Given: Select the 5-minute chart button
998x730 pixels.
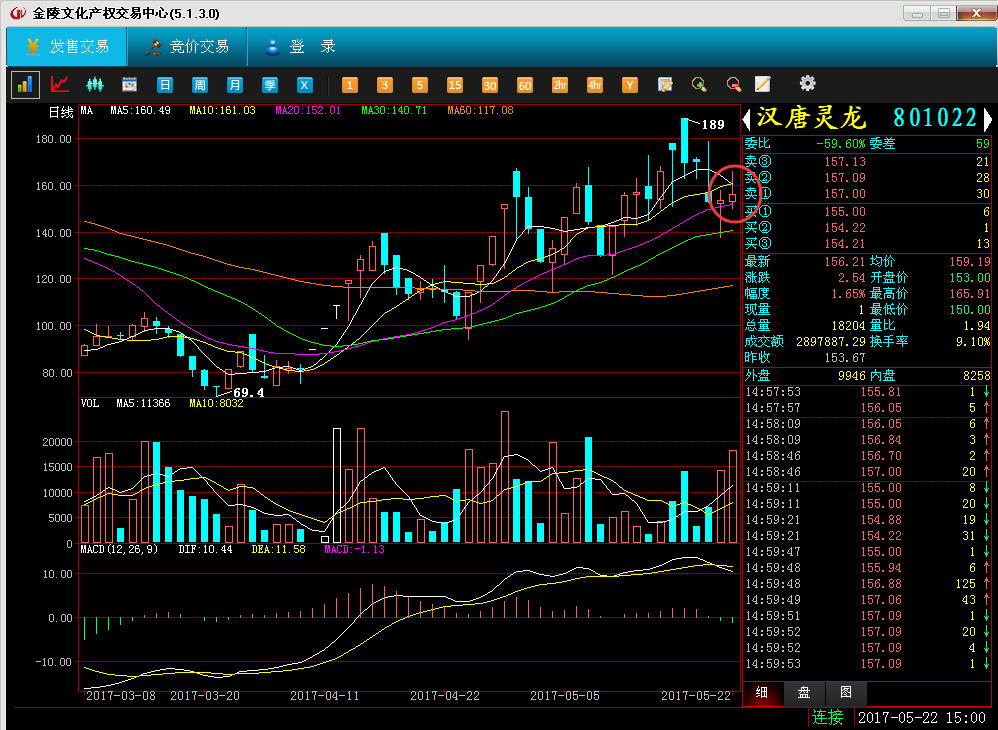Looking at the screenshot, I should click(x=419, y=85).
